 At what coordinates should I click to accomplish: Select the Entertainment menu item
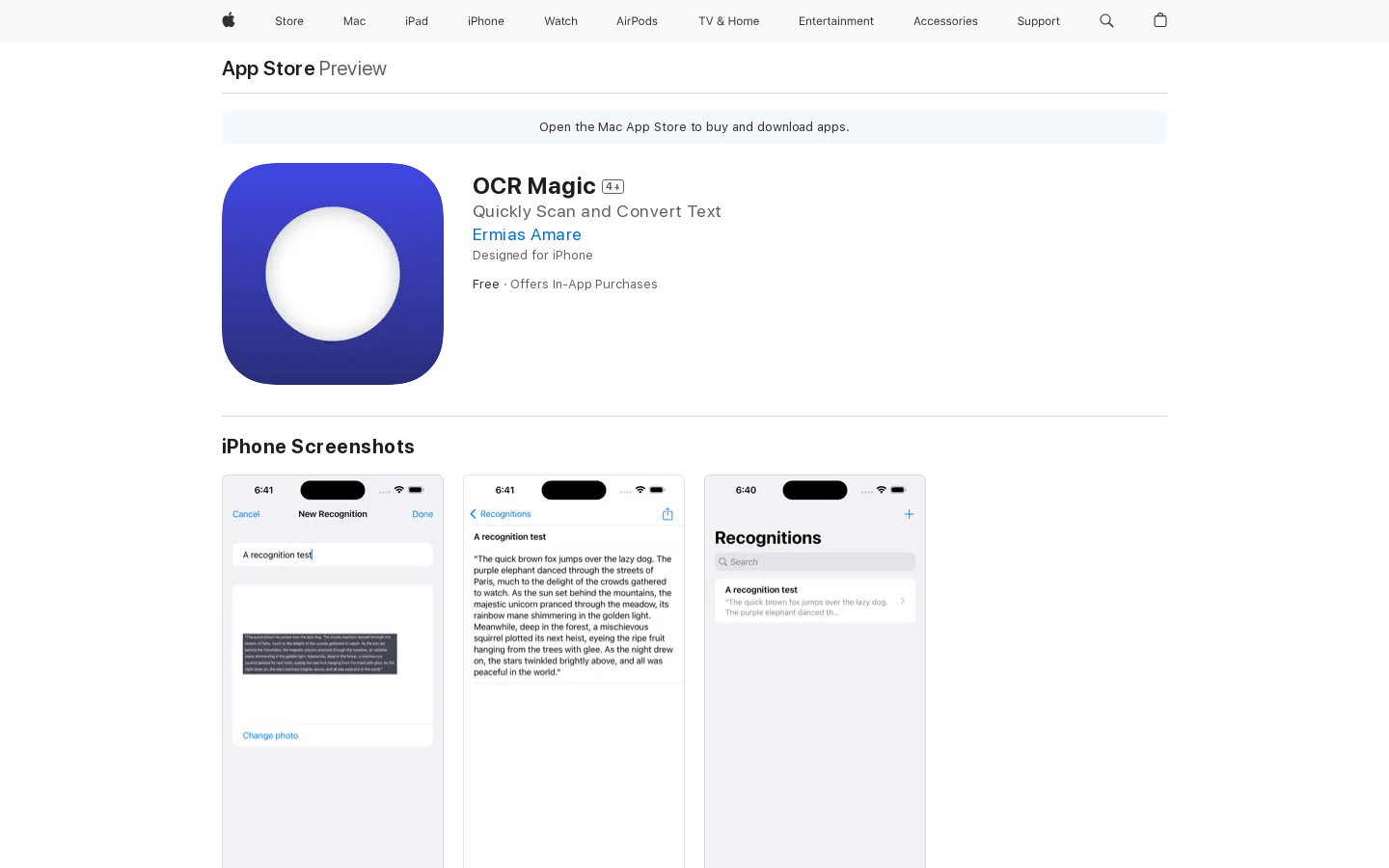[x=835, y=20]
